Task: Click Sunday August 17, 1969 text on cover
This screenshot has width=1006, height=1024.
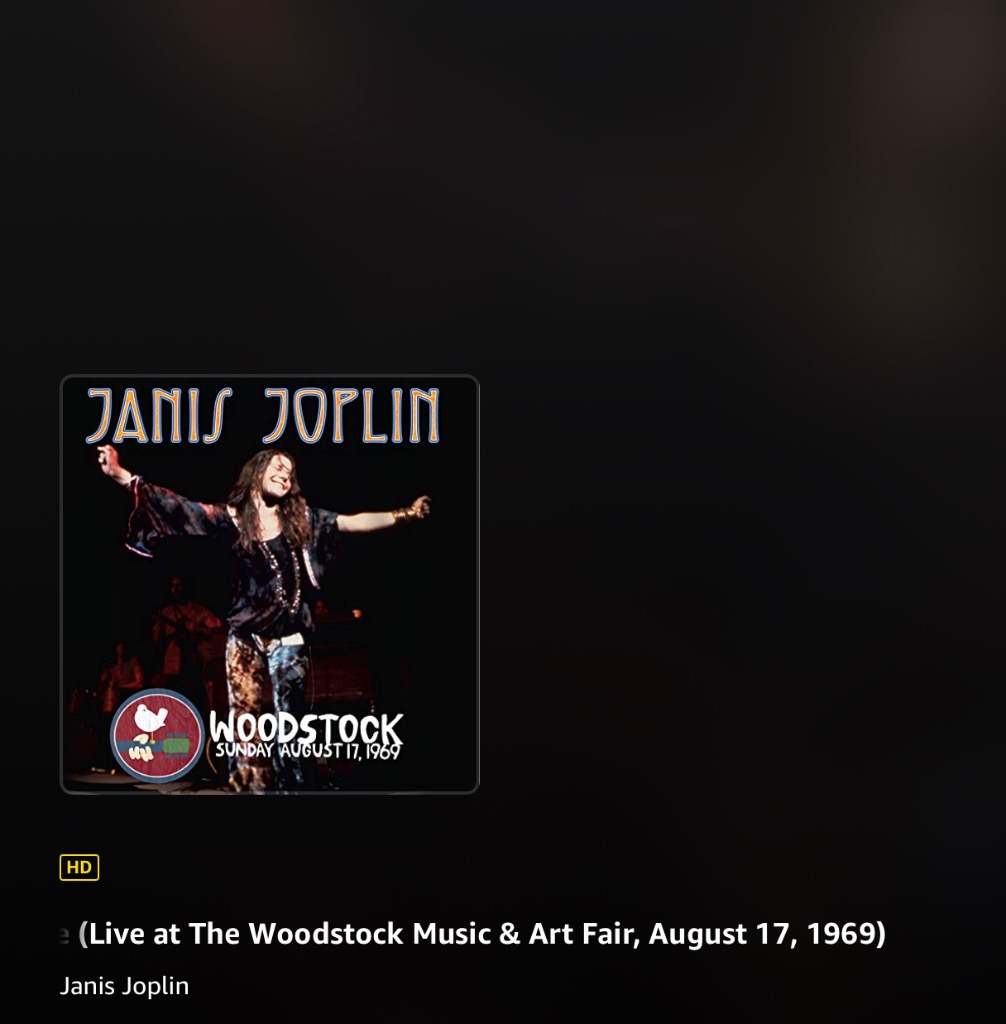Action: tap(308, 751)
